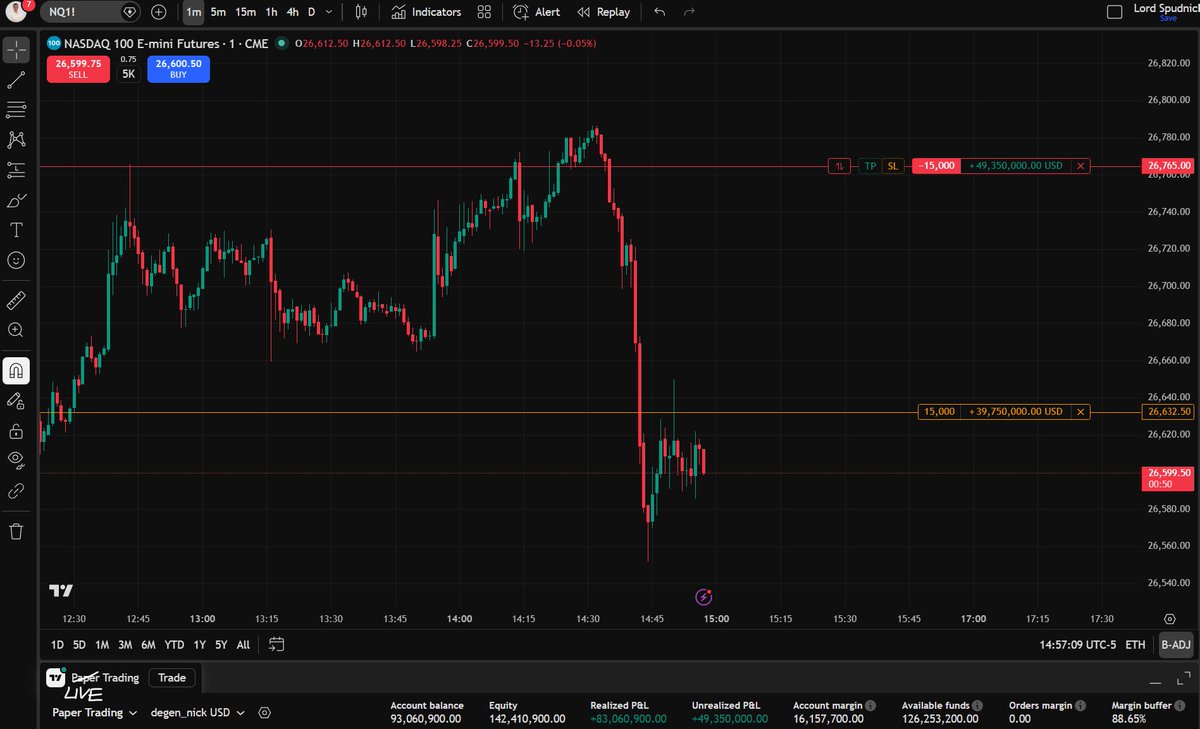Open the Fibonacci retracement tools
Viewport: 1200px width, 729px height.
click(16, 110)
